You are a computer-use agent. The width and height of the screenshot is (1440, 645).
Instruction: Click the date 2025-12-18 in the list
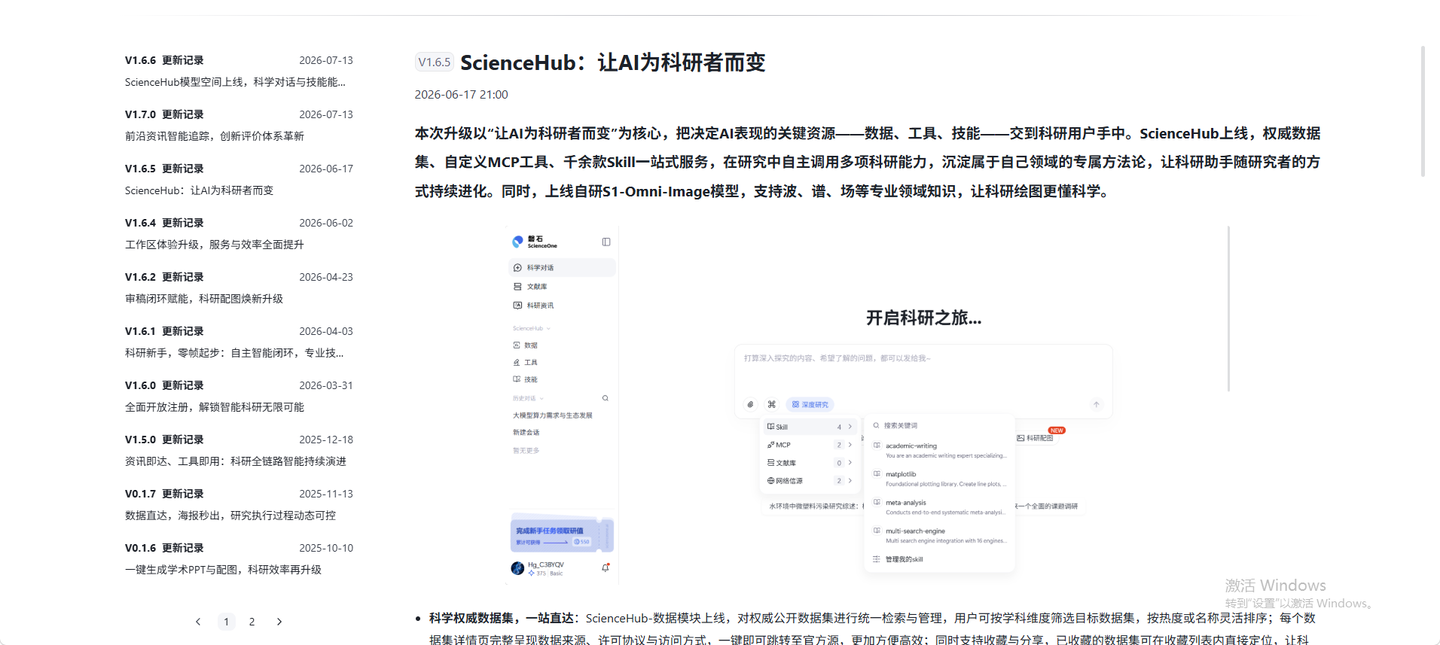pos(326,440)
